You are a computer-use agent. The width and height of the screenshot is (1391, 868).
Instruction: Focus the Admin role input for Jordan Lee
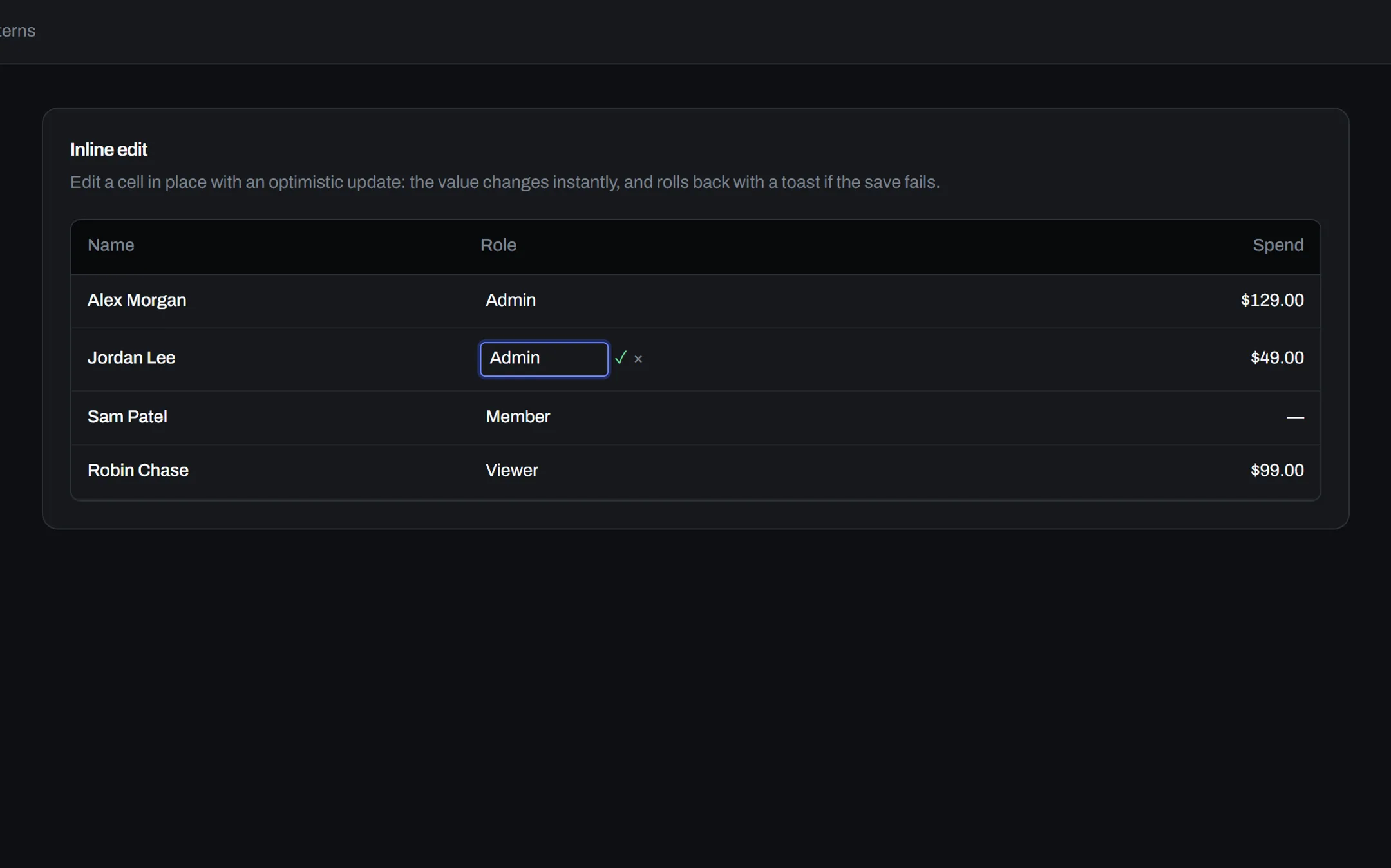tap(544, 359)
